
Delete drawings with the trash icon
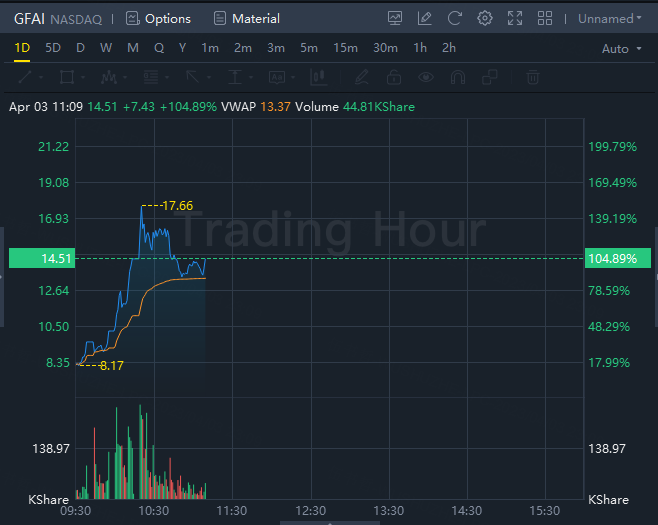tap(533, 77)
